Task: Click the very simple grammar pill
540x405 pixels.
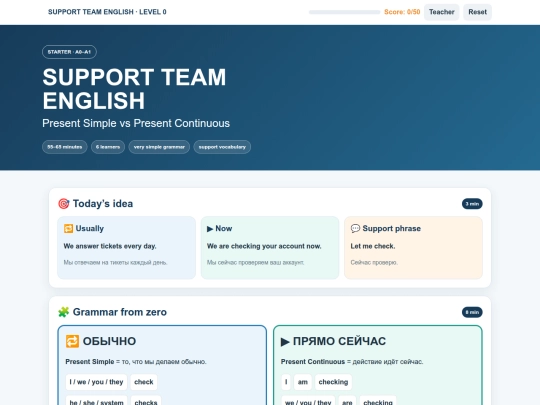Action: click(159, 147)
